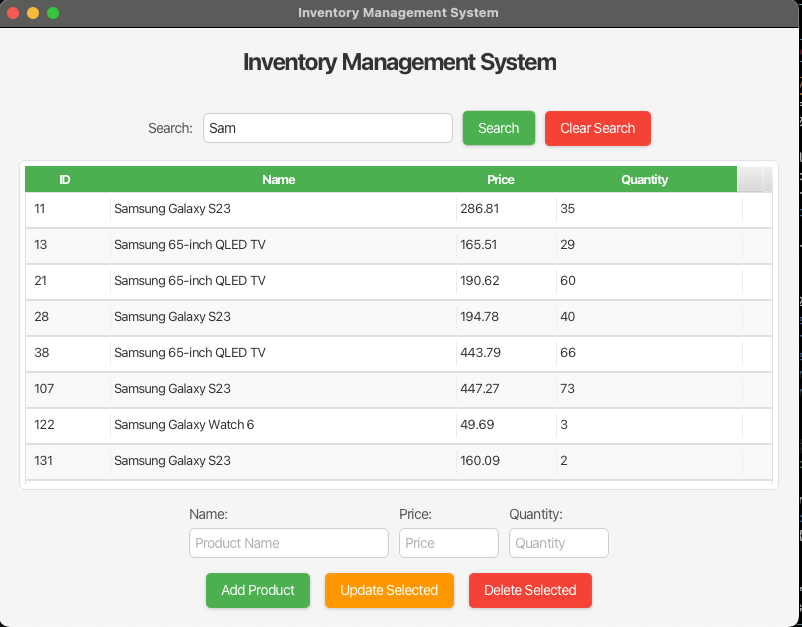Click the quantity cell 35
Screen dimensions: 802x627
(649, 209)
